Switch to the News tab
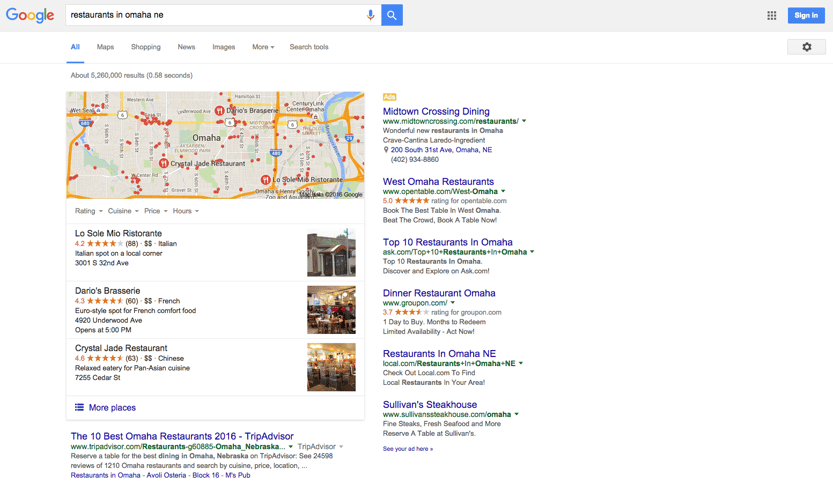This screenshot has width=833, height=491. [x=186, y=47]
